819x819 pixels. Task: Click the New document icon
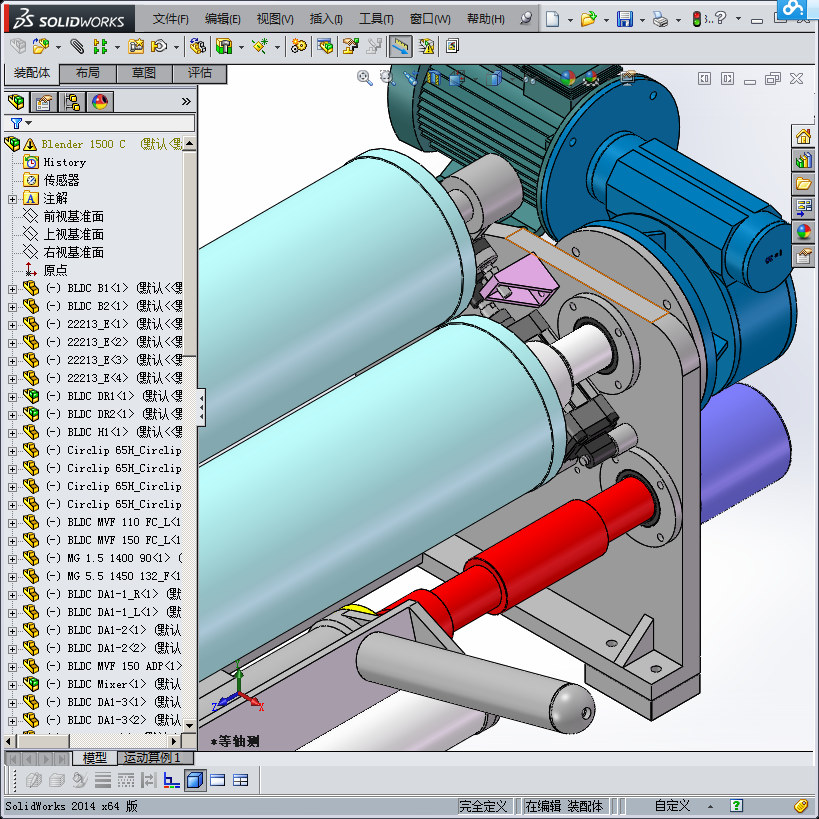point(552,19)
